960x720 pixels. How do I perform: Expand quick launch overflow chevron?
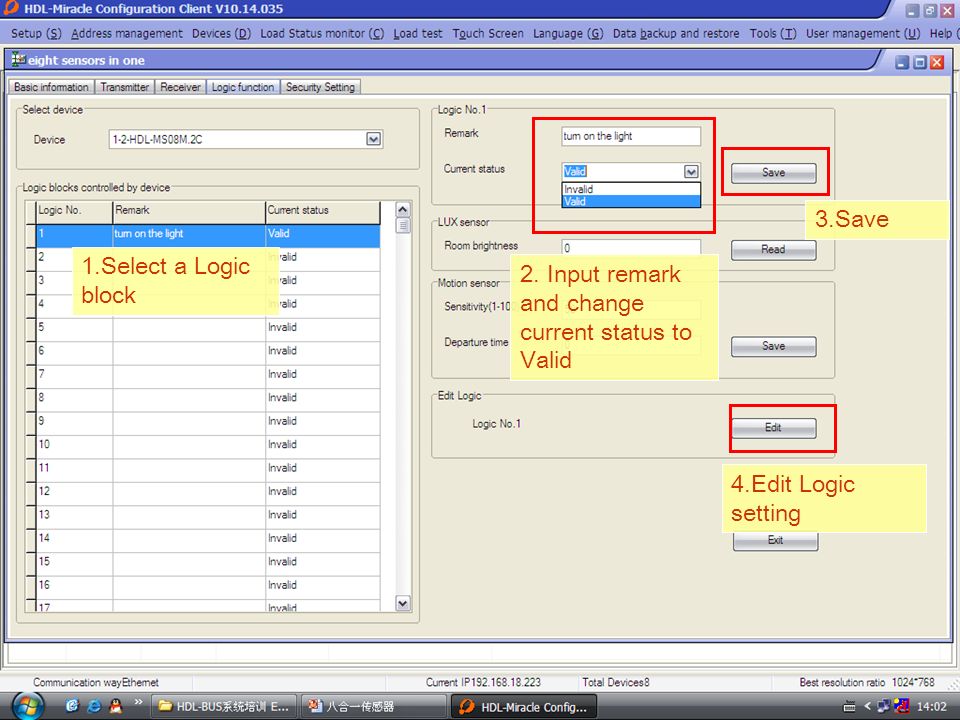[138, 702]
